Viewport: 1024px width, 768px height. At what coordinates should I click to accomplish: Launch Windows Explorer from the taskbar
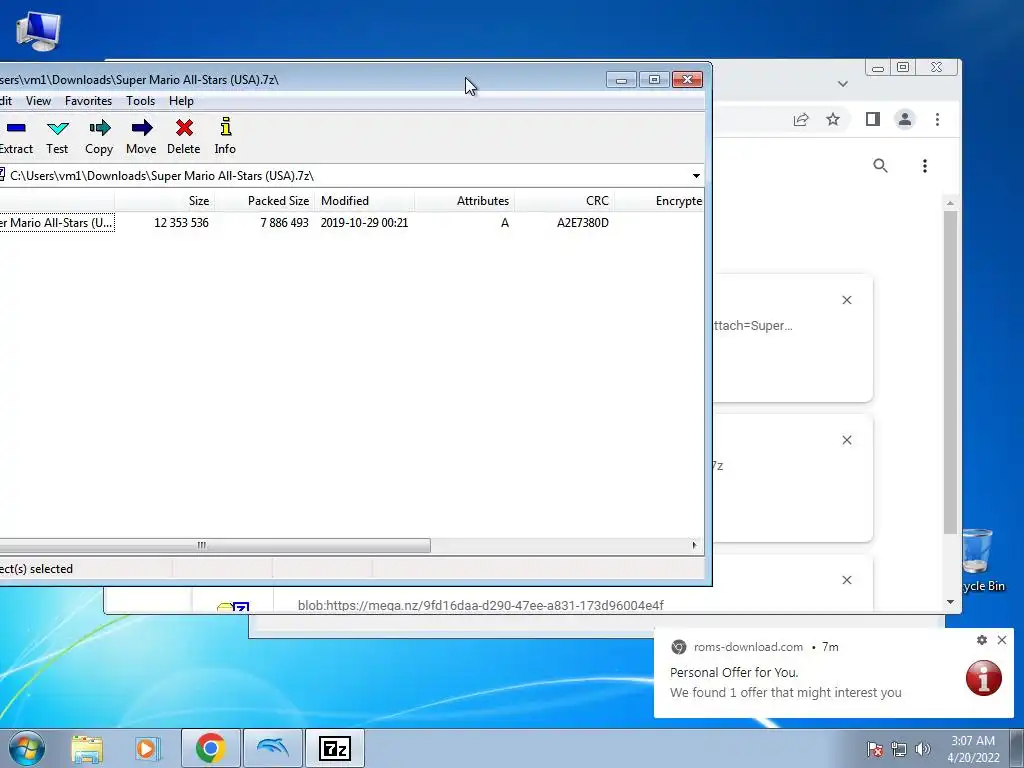pos(87,748)
